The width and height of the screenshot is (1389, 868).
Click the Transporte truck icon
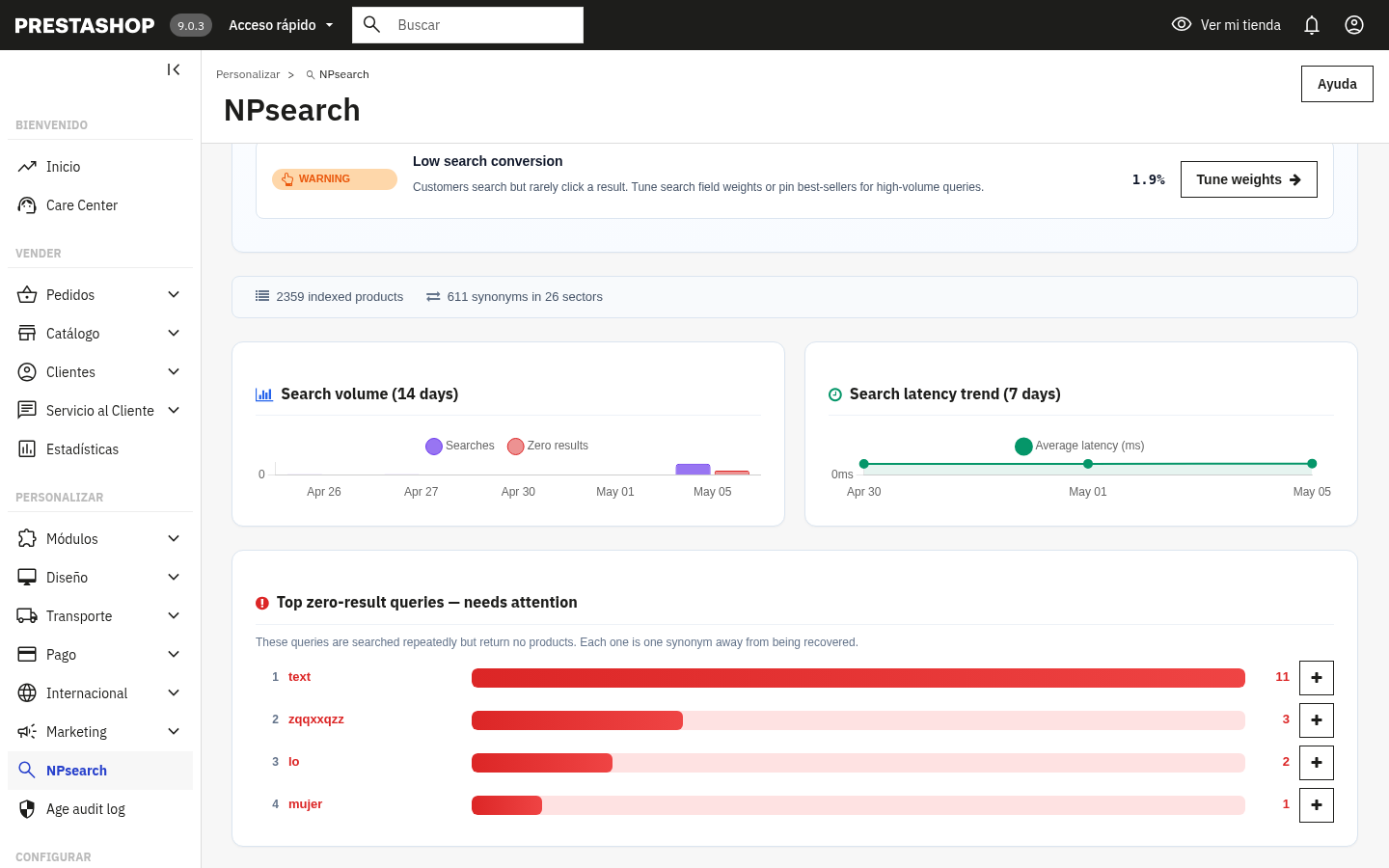(27, 616)
